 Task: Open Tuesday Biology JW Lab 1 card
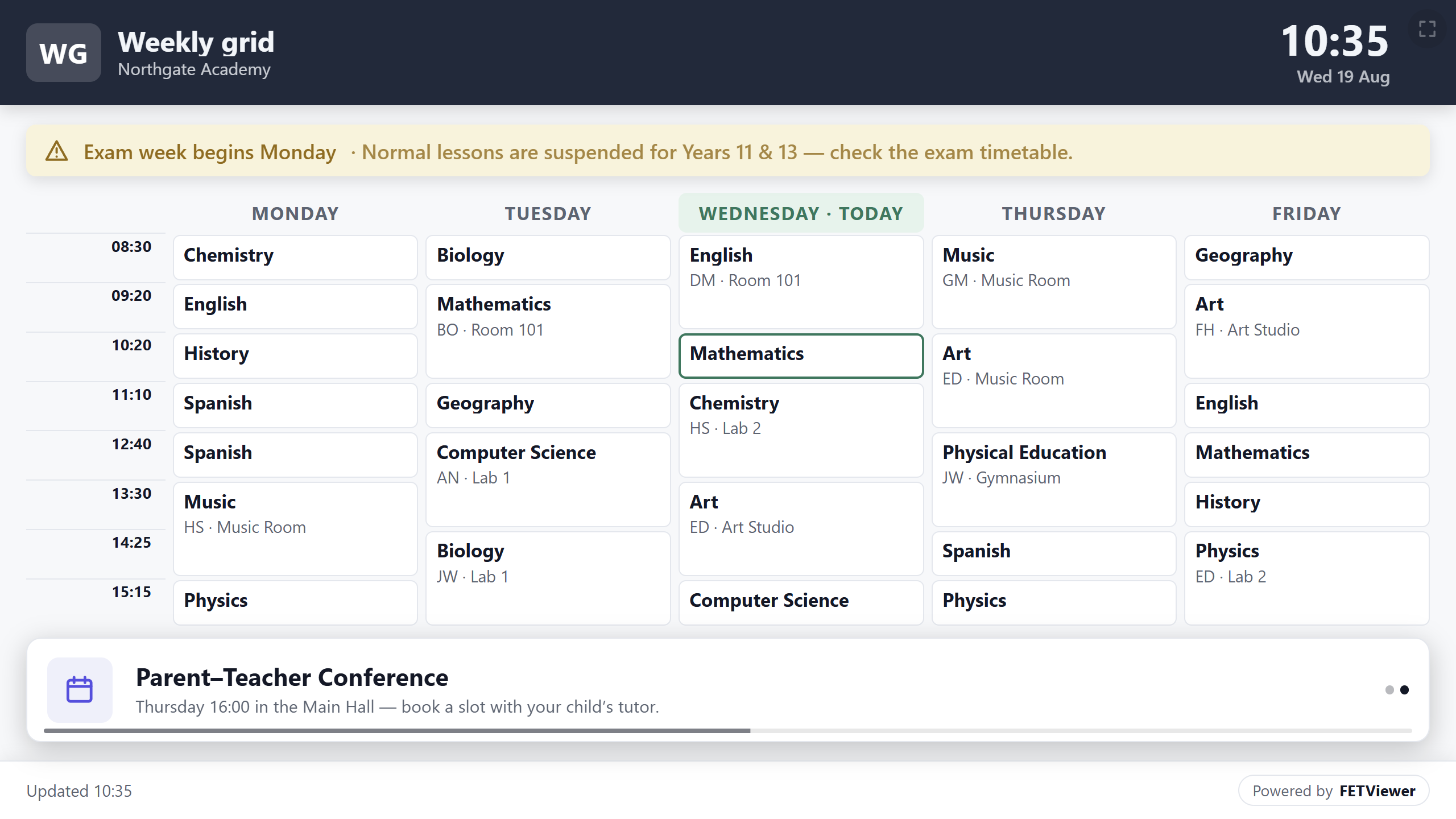coord(548,578)
